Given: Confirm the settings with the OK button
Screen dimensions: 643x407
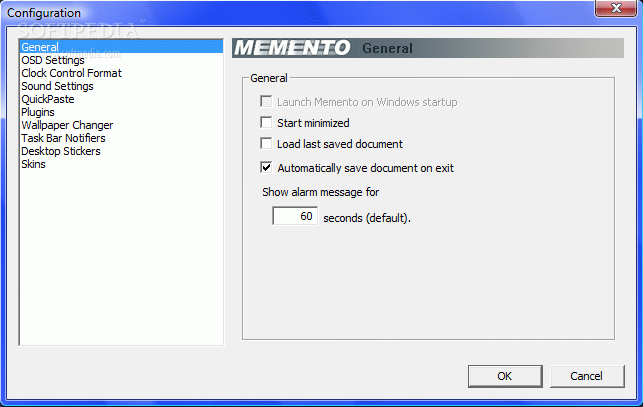Looking at the screenshot, I should 505,376.
